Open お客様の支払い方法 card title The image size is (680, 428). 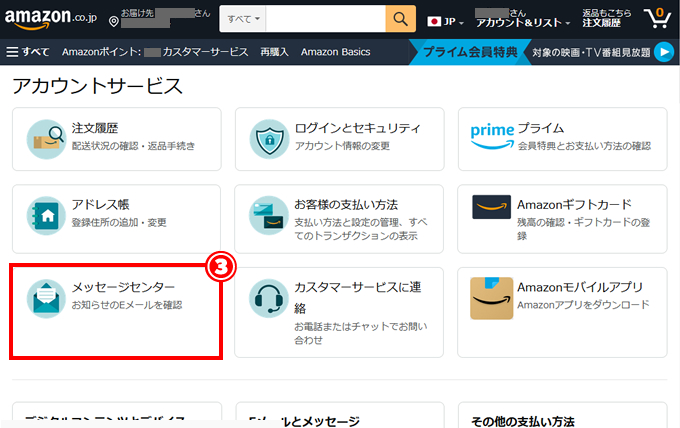click(346, 205)
